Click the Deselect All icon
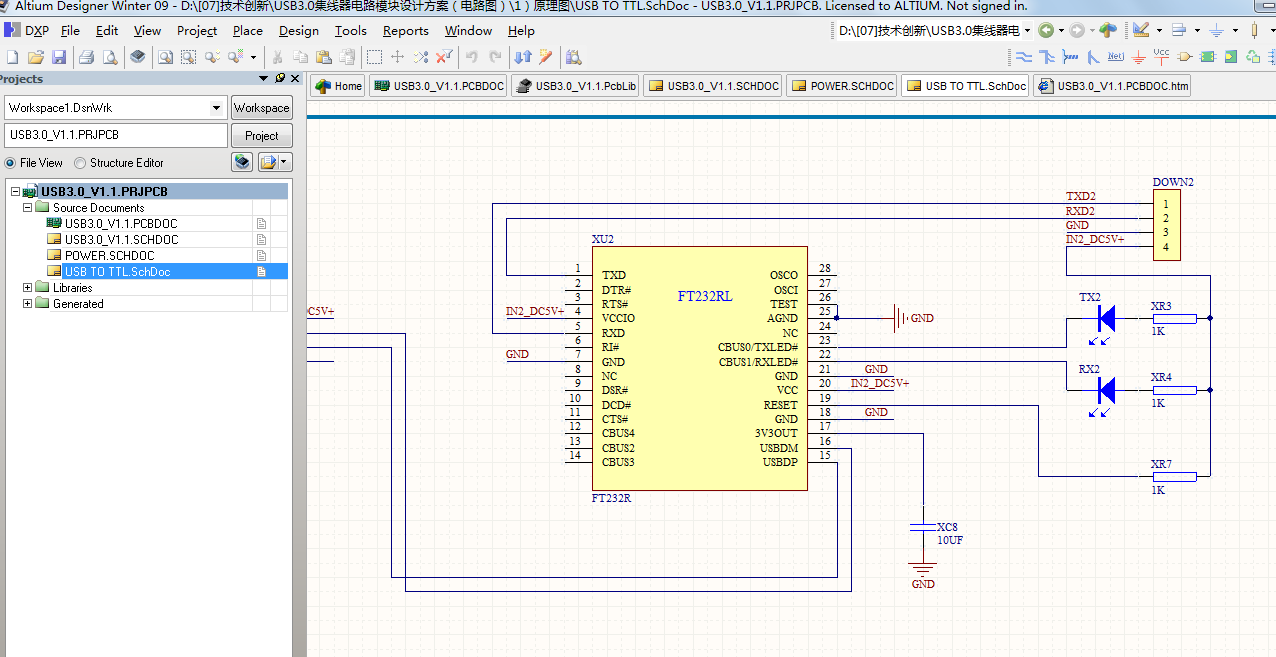 [x=419, y=57]
